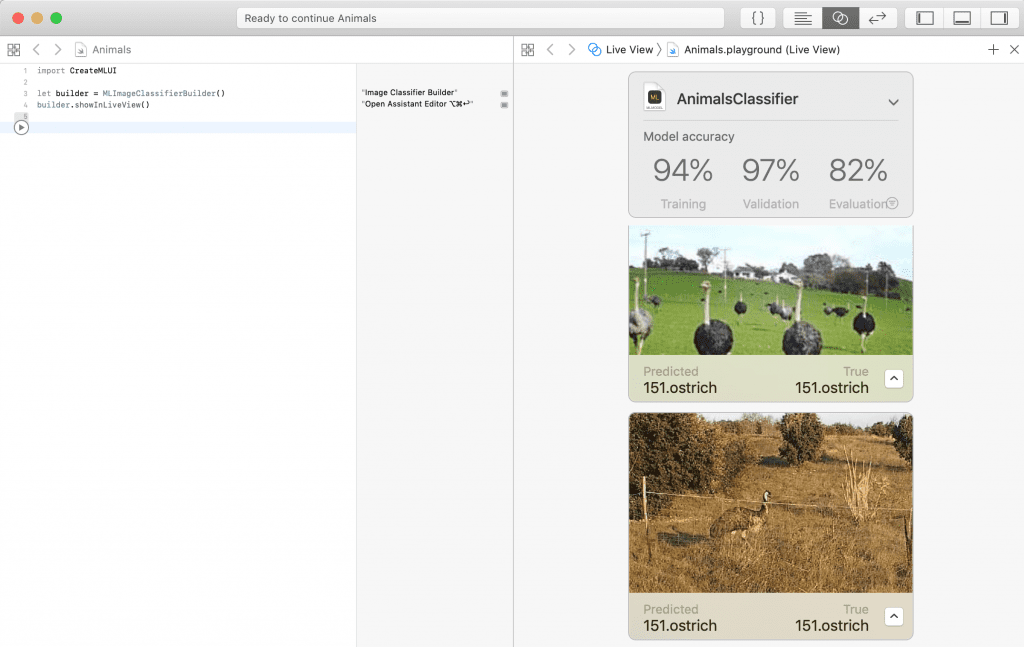Open the Library curly braces button

pyautogui.click(x=758, y=18)
